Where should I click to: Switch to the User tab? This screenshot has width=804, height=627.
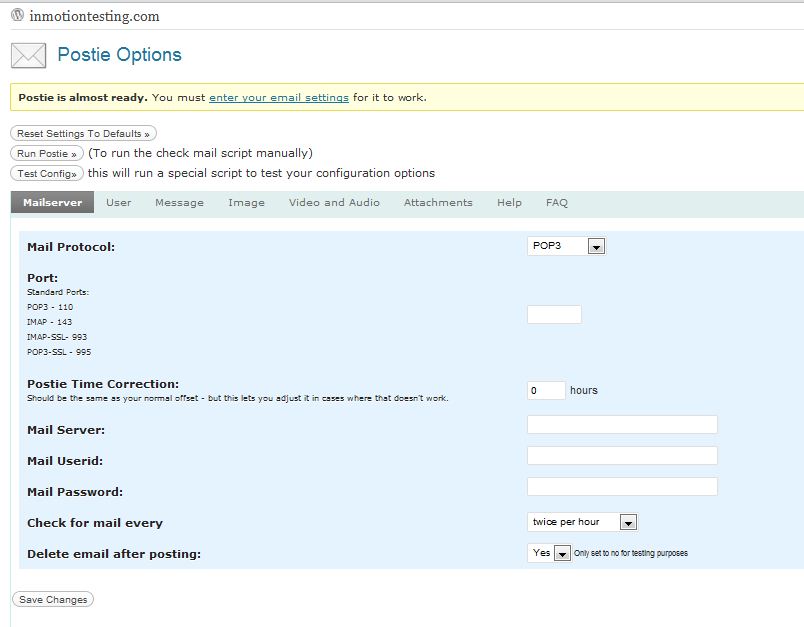pos(118,202)
